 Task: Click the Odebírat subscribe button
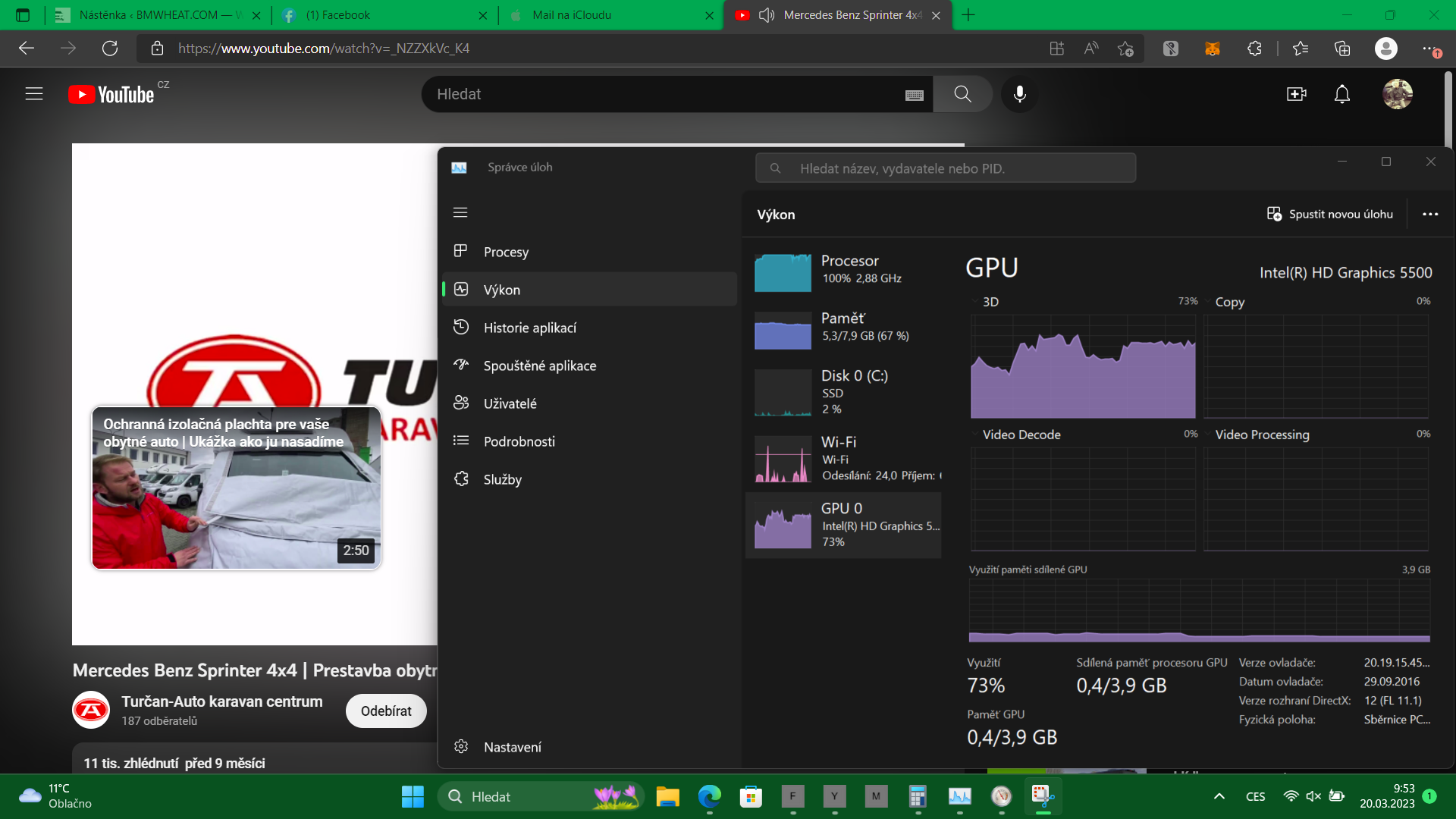pos(386,711)
